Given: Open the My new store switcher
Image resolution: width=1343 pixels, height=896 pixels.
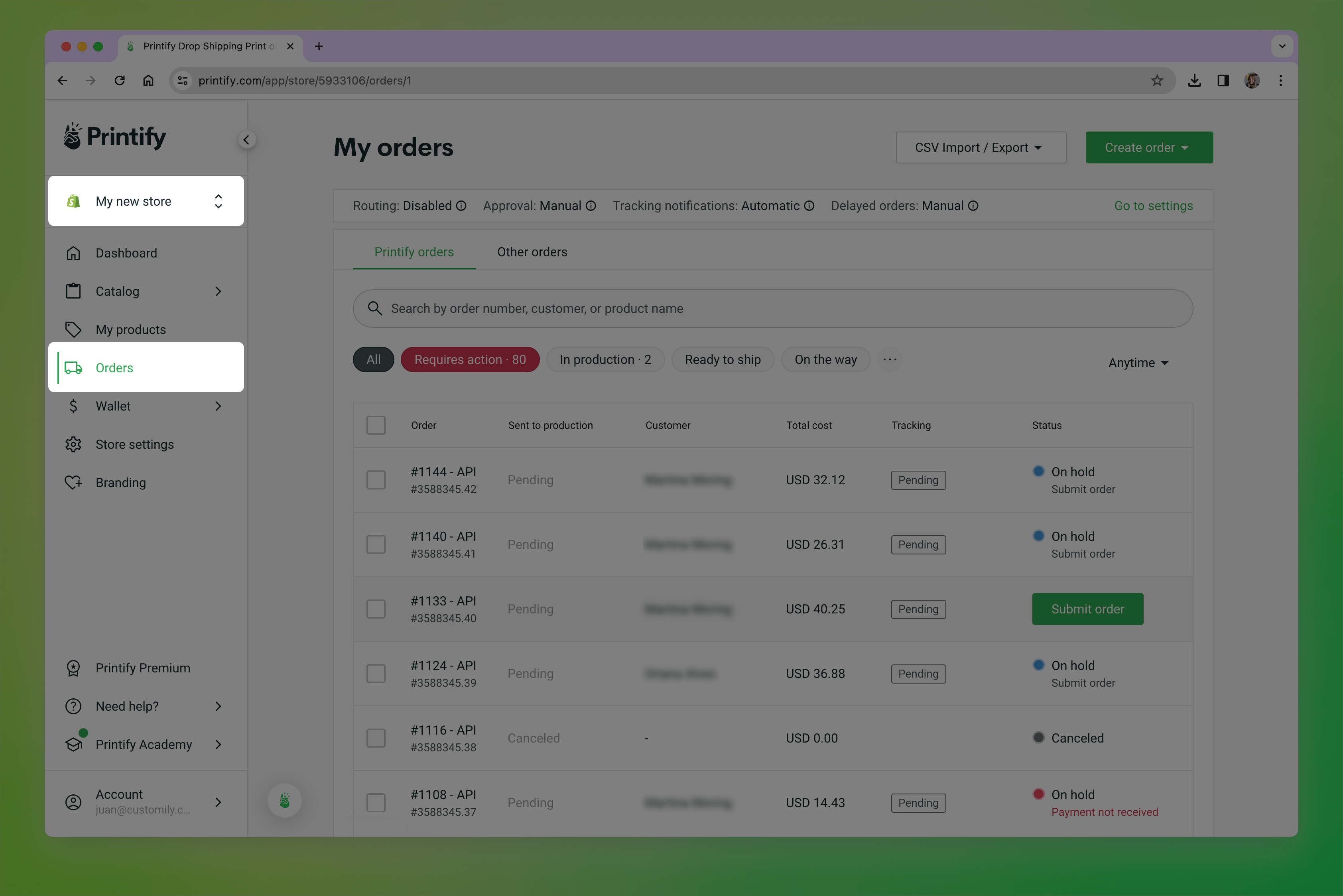Looking at the screenshot, I should tap(146, 201).
